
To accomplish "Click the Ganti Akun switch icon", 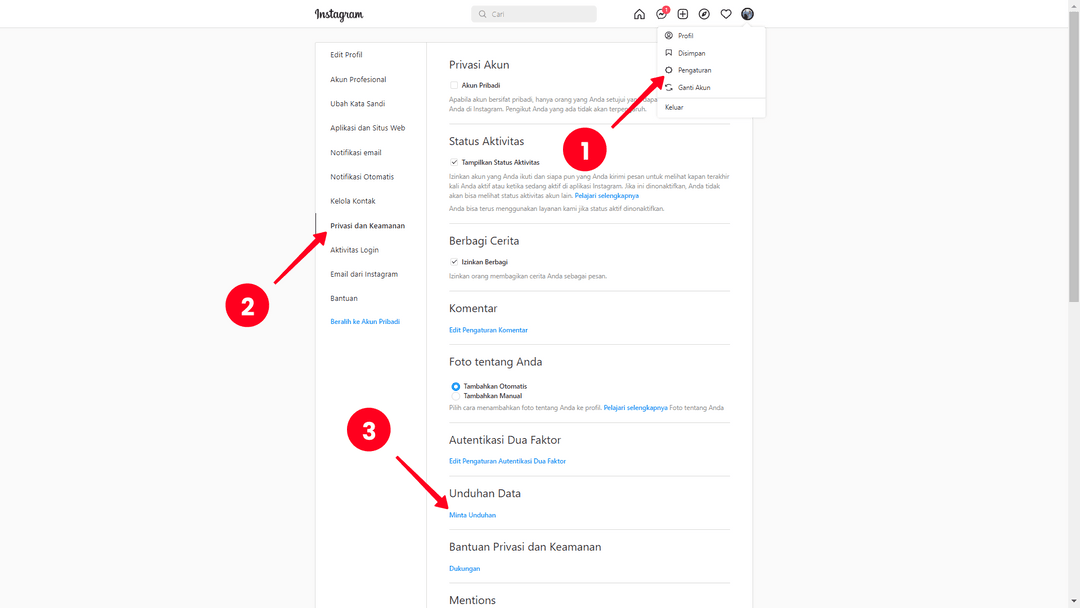I will click(x=669, y=87).
